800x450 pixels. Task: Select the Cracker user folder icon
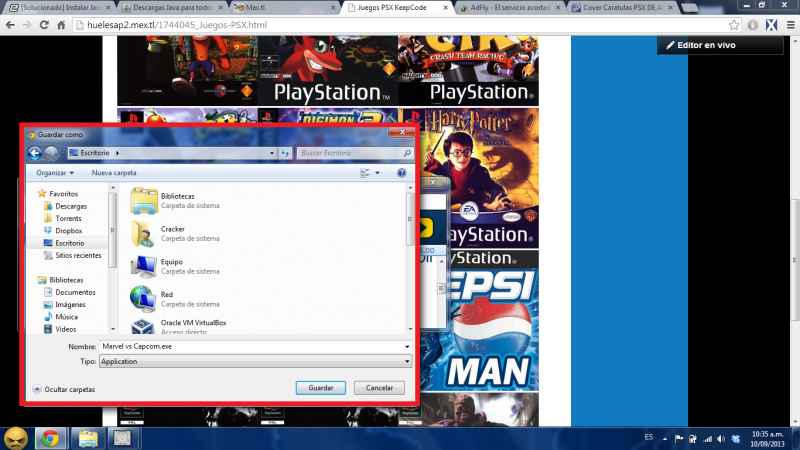(144, 234)
